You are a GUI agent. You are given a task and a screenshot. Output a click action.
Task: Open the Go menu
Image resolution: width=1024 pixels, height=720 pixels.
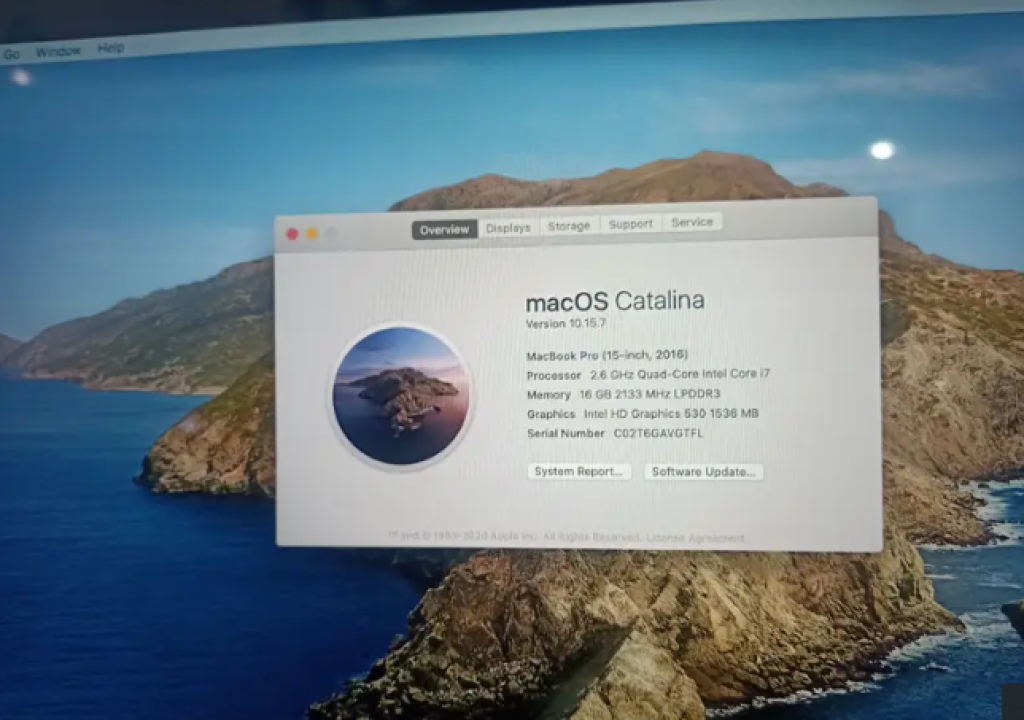pos(12,54)
